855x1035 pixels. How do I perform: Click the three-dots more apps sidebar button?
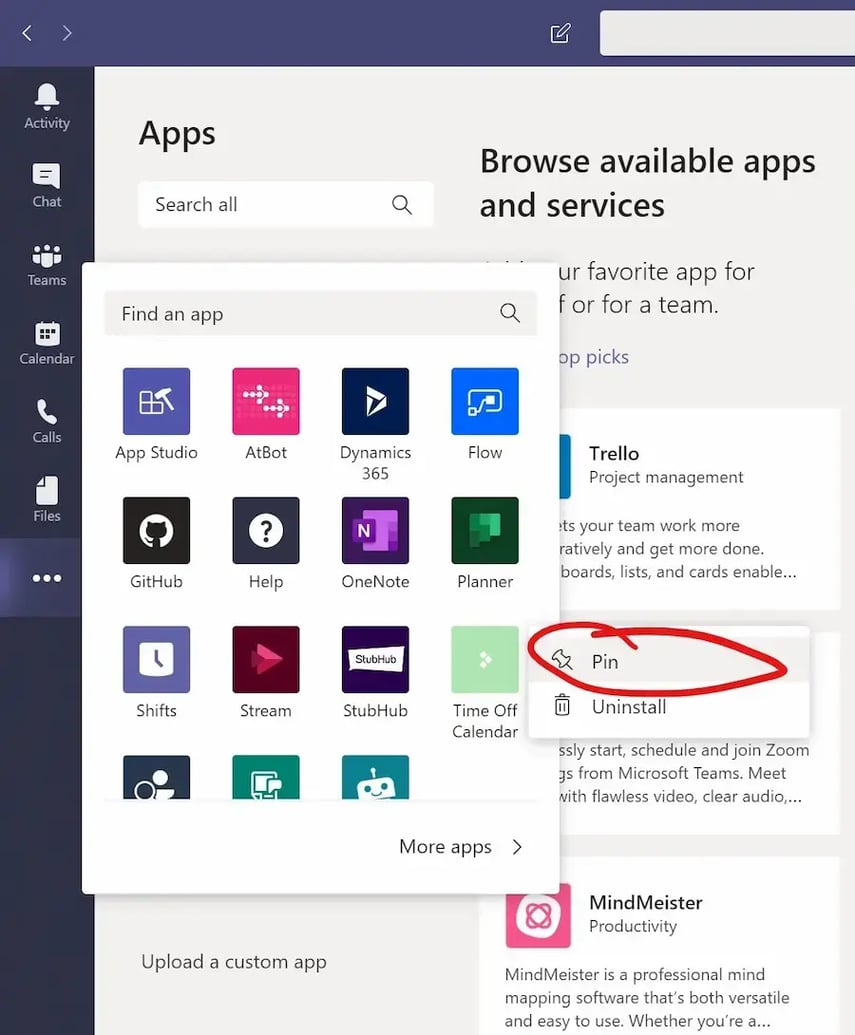click(x=46, y=578)
